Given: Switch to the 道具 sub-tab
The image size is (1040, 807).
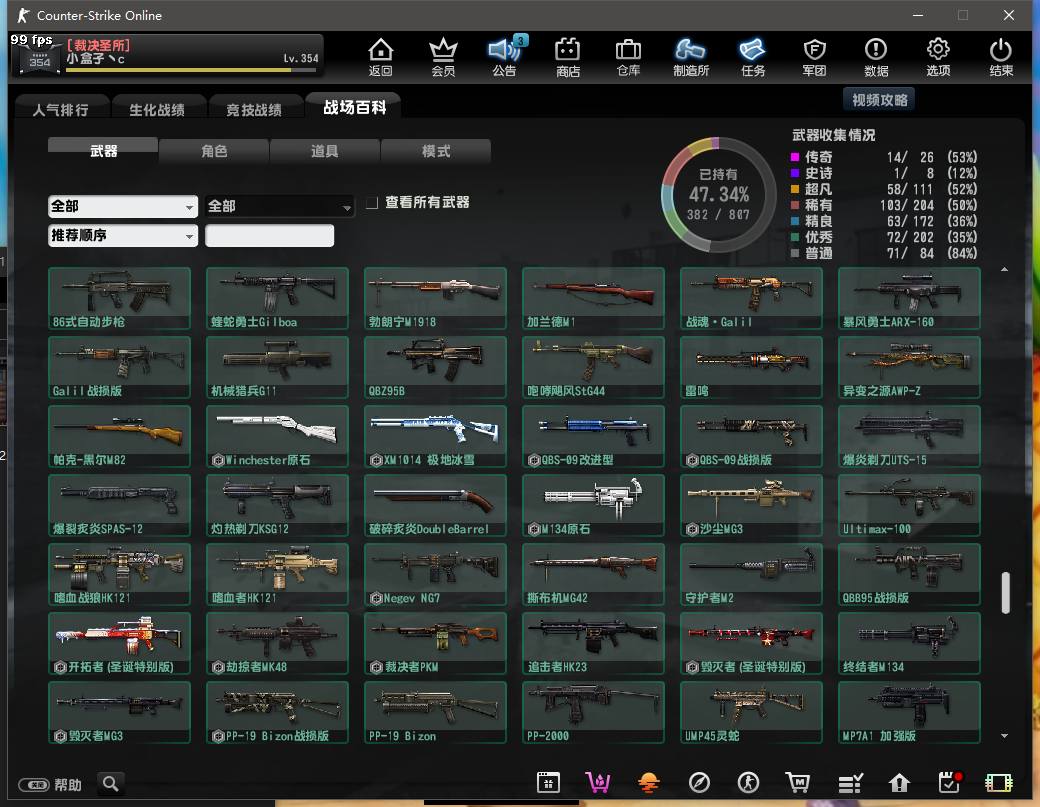Looking at the screenshot, I should (x=325, y=151).
